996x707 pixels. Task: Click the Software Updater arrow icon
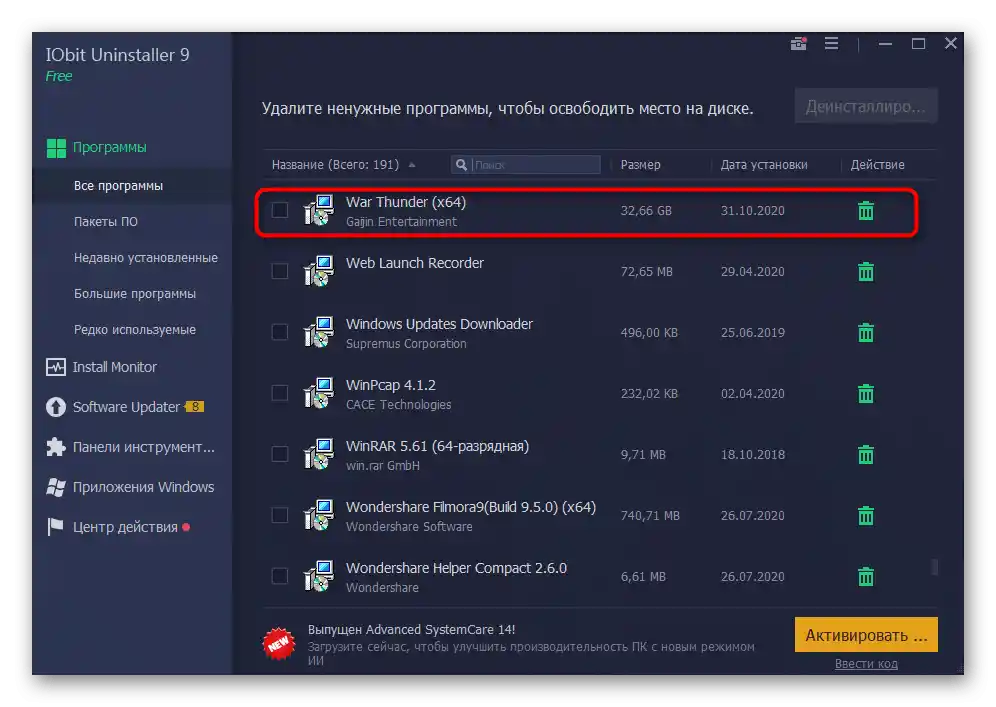(x=56, y=407)
